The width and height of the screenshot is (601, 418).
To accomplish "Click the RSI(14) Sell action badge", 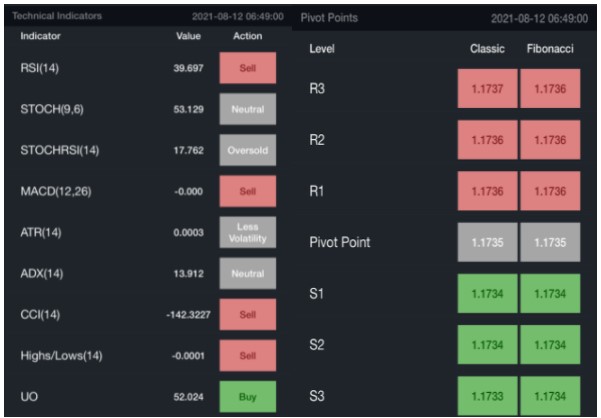I will pyautogui.click(x=247, y=67).
